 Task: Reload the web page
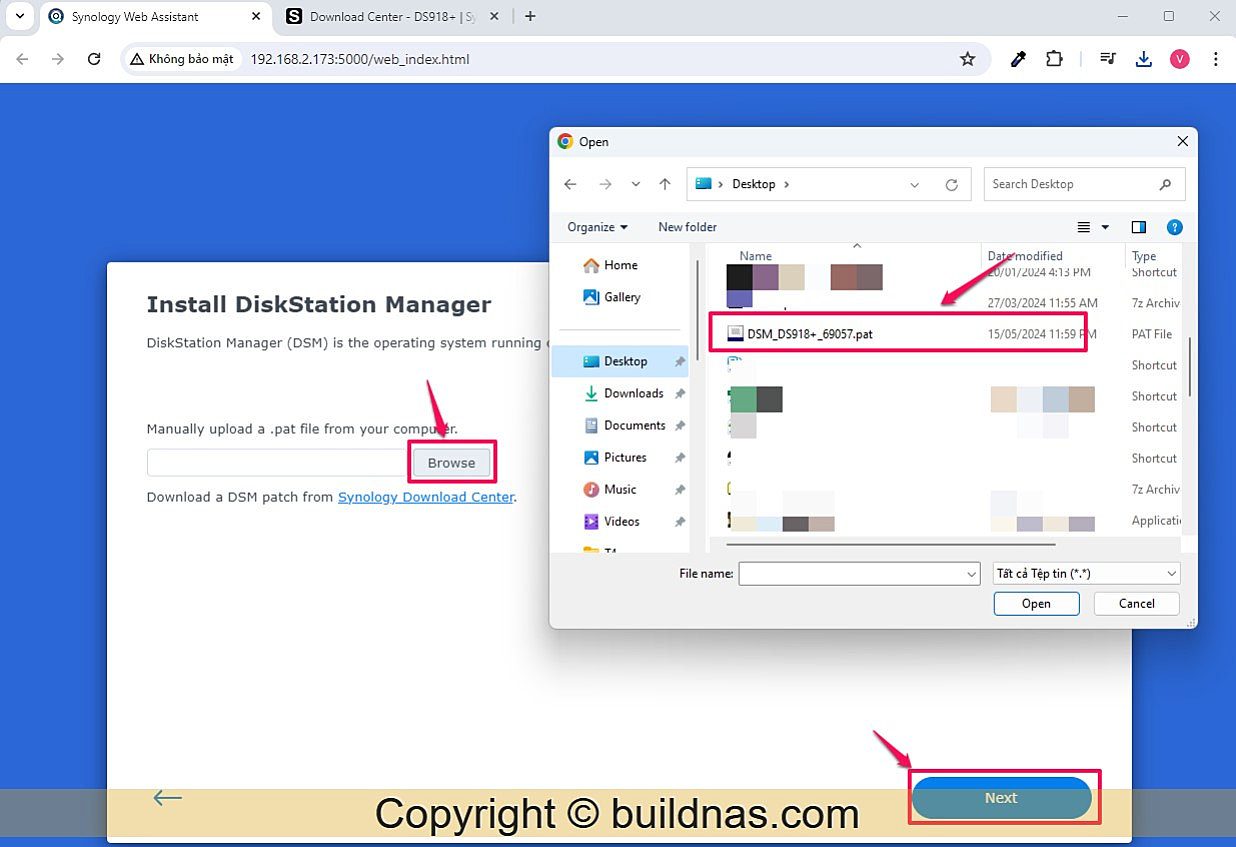[x=94, y=59]
